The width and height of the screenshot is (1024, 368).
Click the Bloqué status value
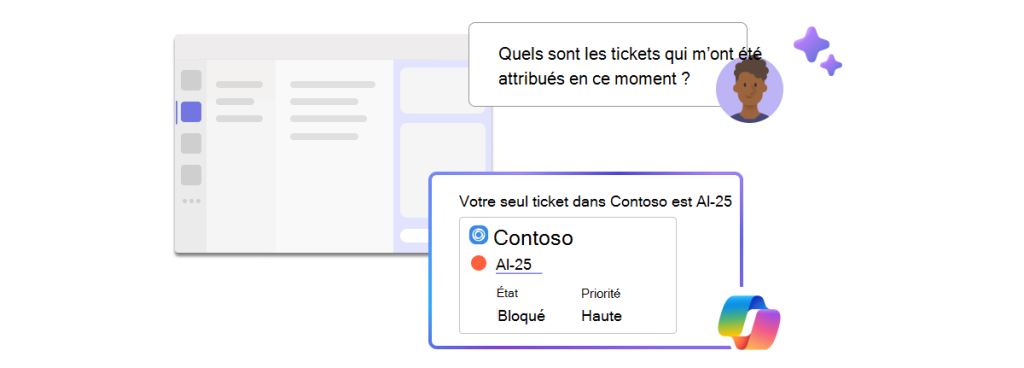pos(521,316)
